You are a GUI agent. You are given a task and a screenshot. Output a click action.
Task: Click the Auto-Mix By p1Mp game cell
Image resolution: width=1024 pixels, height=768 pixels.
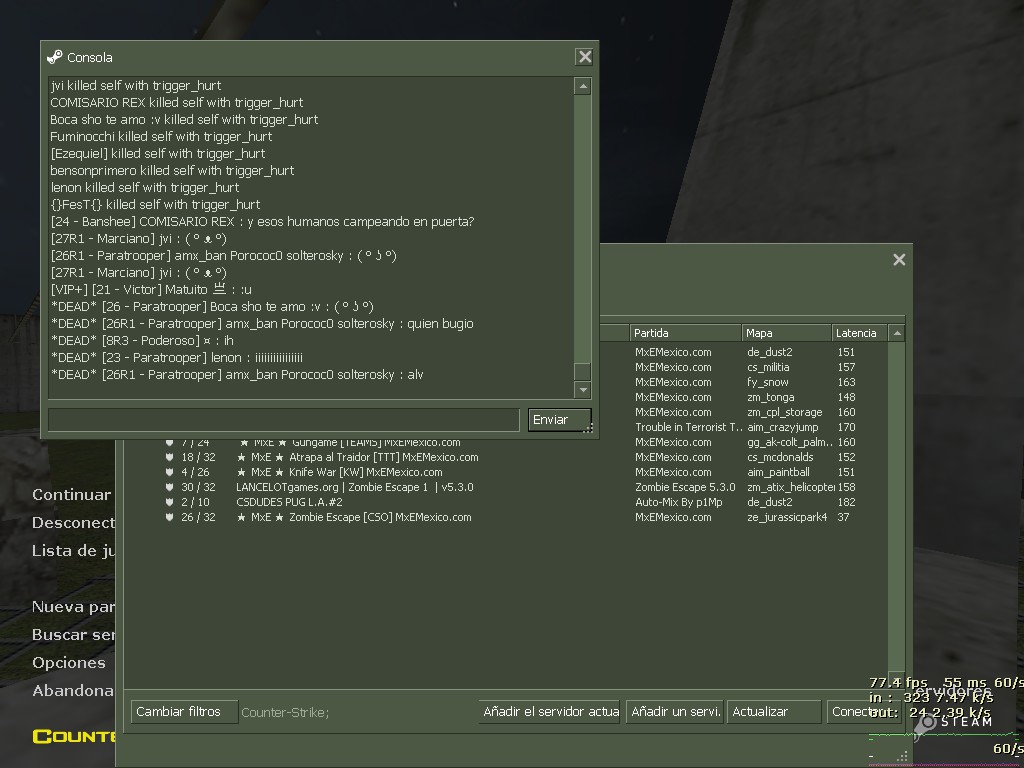[679, 502]
